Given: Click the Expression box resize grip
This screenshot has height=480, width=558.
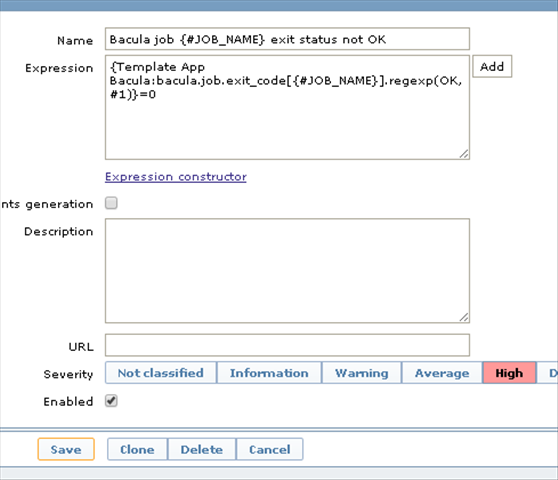Looking at the screenshot, I should pyautogui.click(x=464, y=154).
